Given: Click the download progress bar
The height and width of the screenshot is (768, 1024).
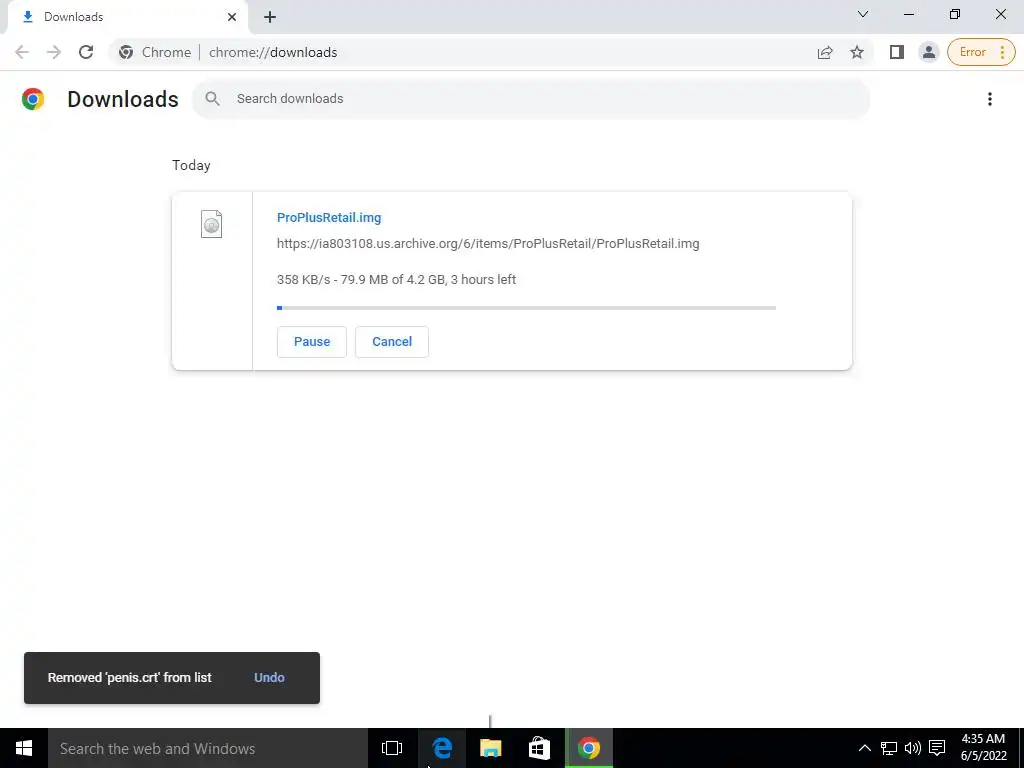Looking at the screenshot, I should (526, 308).
